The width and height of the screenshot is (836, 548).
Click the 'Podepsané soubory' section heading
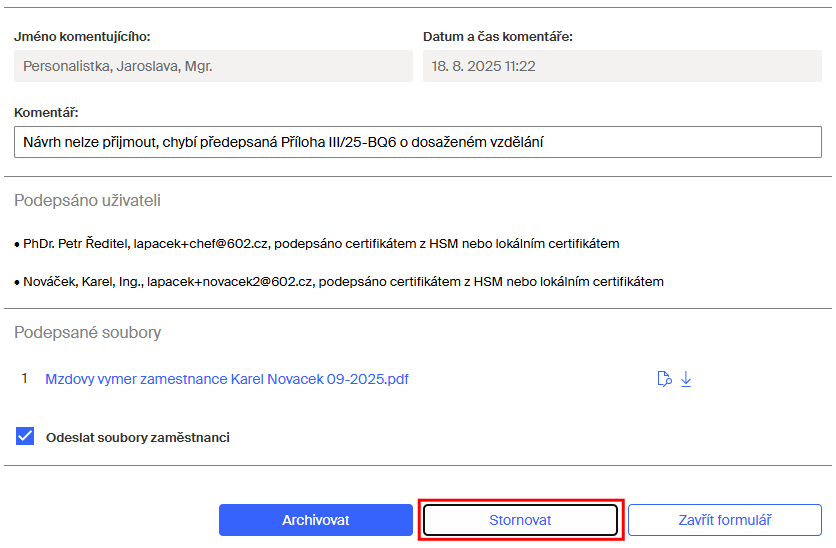pyautogui.click(x=87, y=332)
